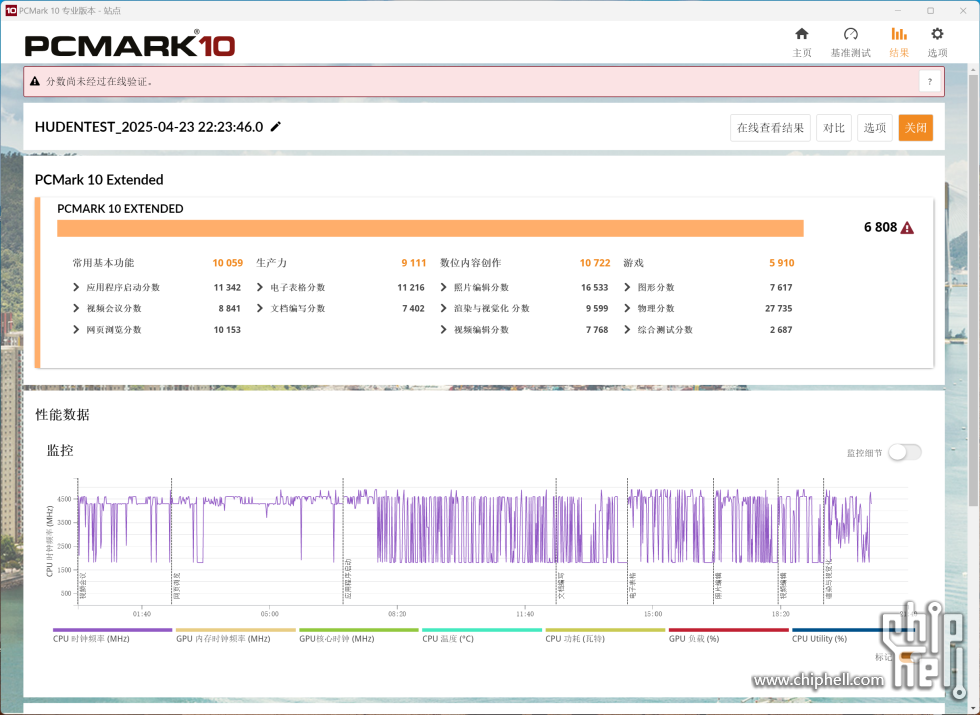
Task: Click the 对比 compare button
Action: (x=834, y=128)
